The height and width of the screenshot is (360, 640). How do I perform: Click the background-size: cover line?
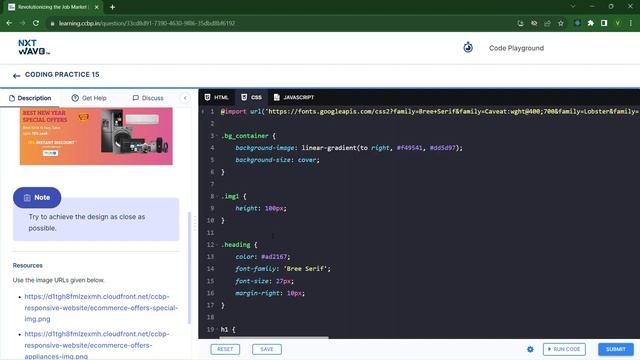click(278, 160)
